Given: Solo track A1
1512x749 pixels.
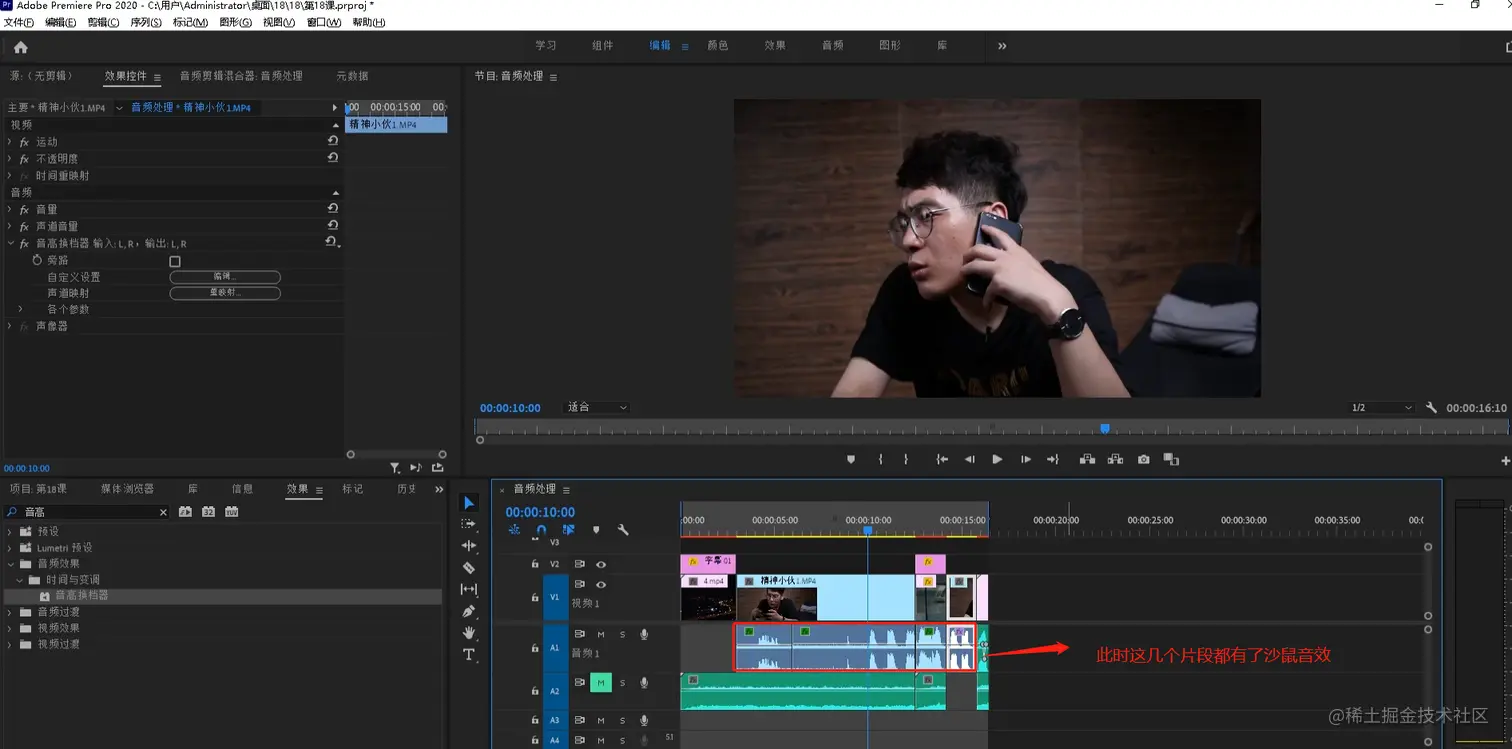Looking at the screenshot, I should point(622,634).
